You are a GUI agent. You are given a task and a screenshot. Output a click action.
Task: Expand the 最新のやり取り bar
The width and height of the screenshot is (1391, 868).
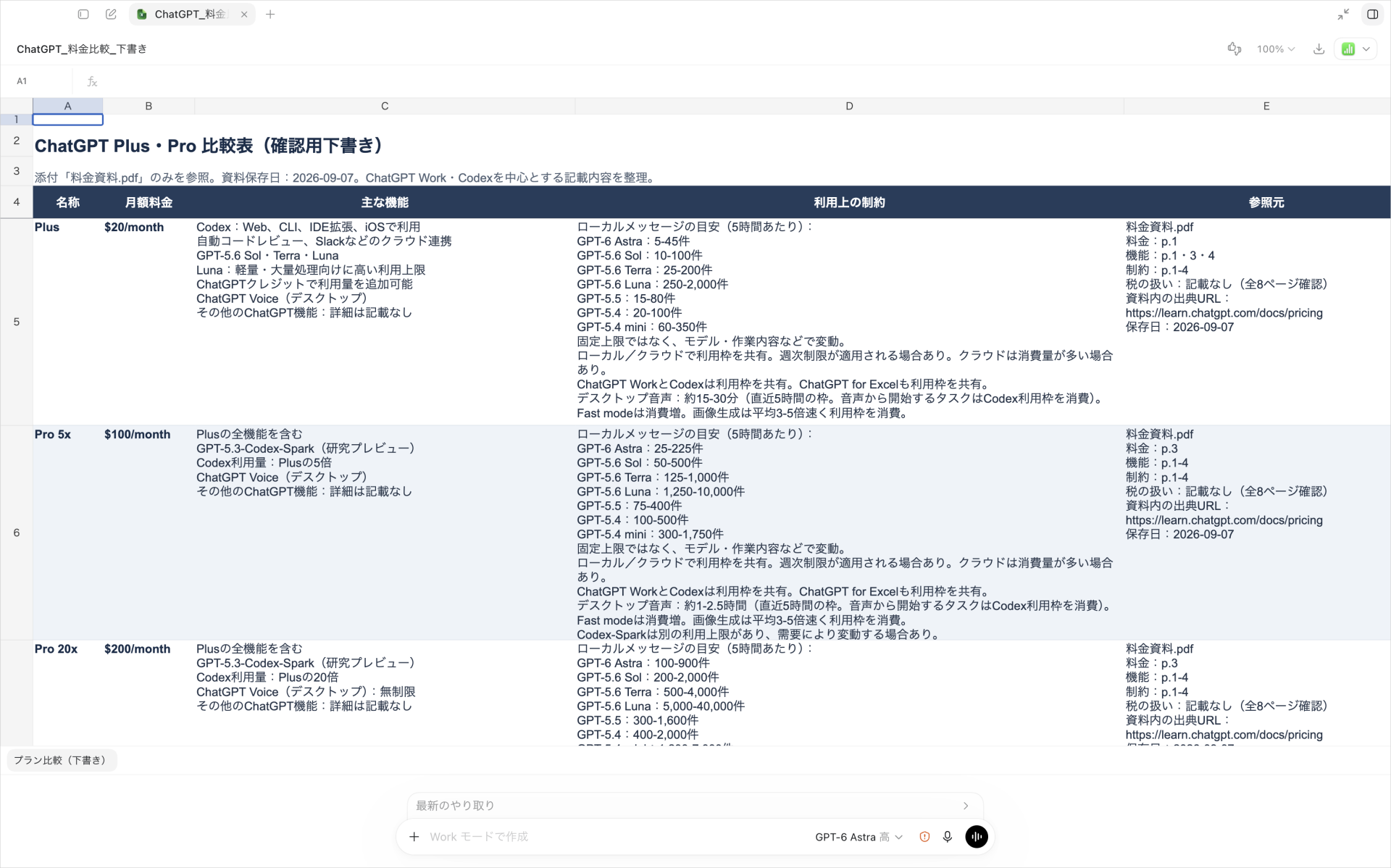pos(695,805)
